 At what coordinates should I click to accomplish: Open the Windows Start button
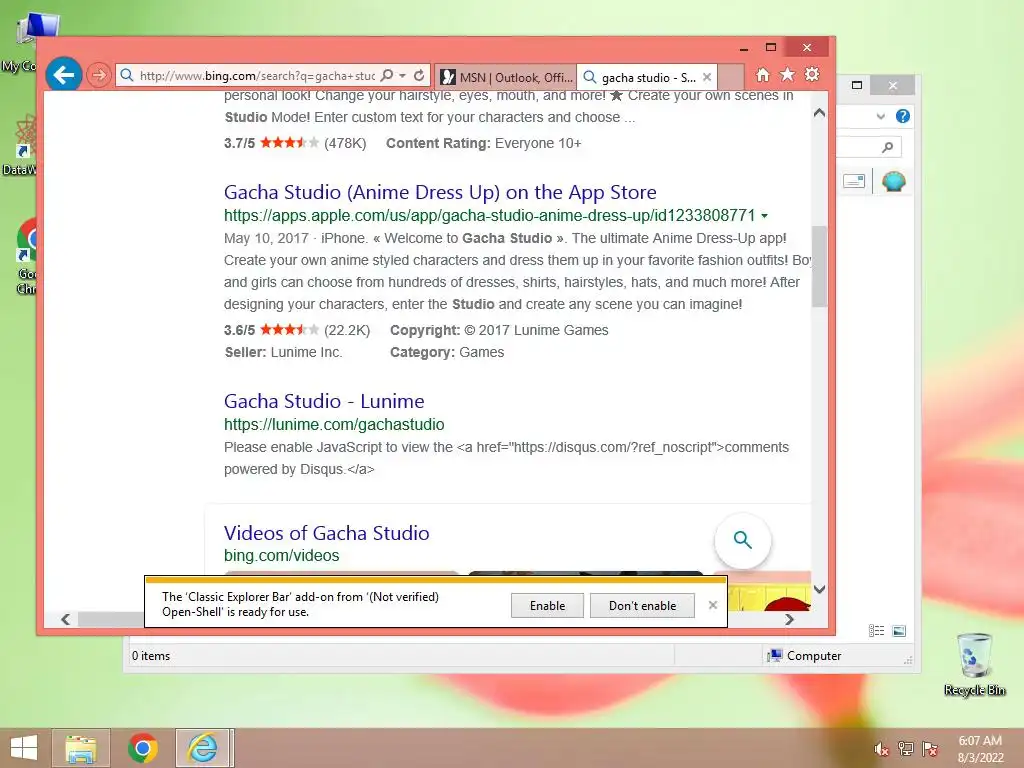click(24, 748)
